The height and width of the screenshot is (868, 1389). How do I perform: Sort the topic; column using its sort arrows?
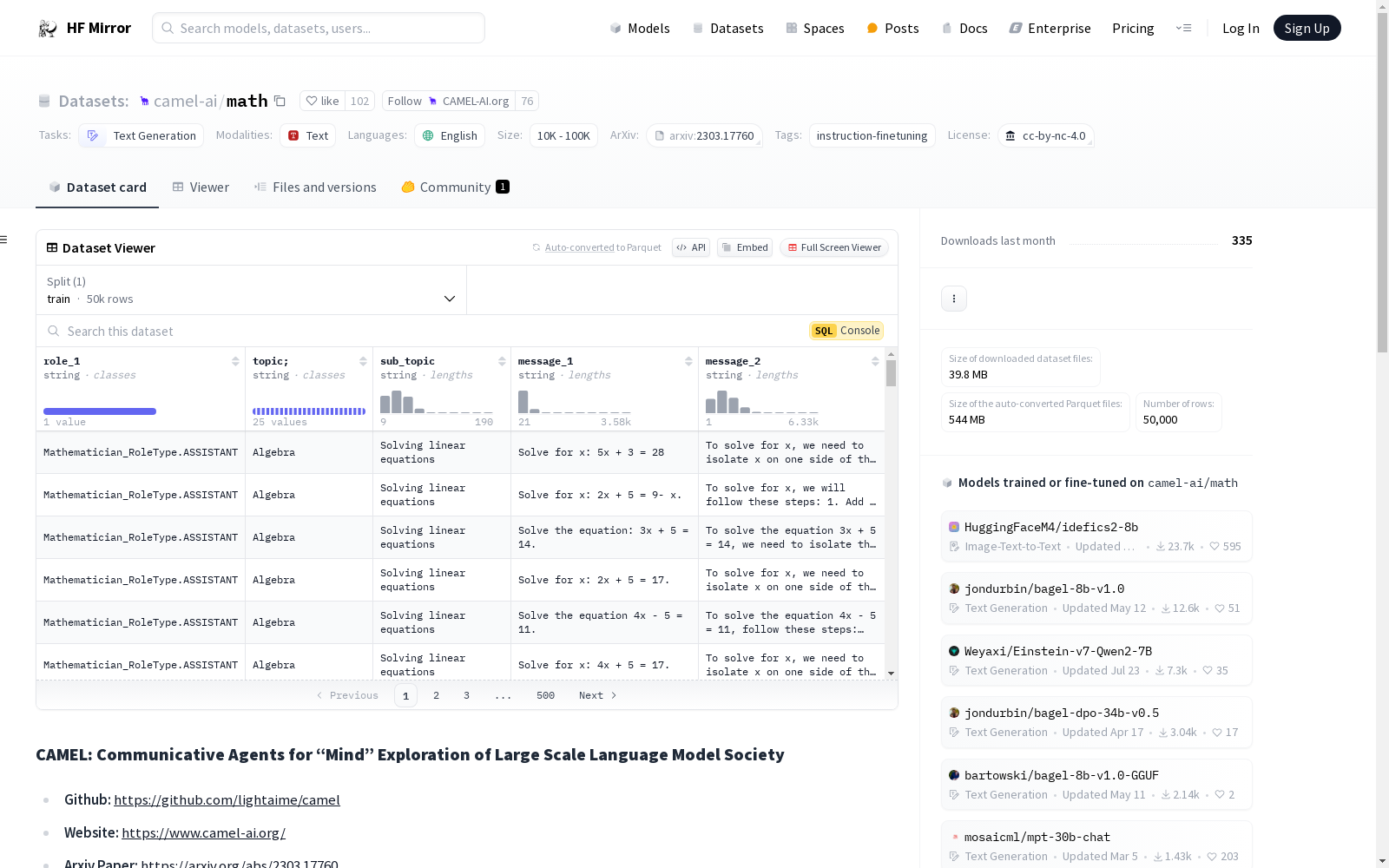coord(363,361)
